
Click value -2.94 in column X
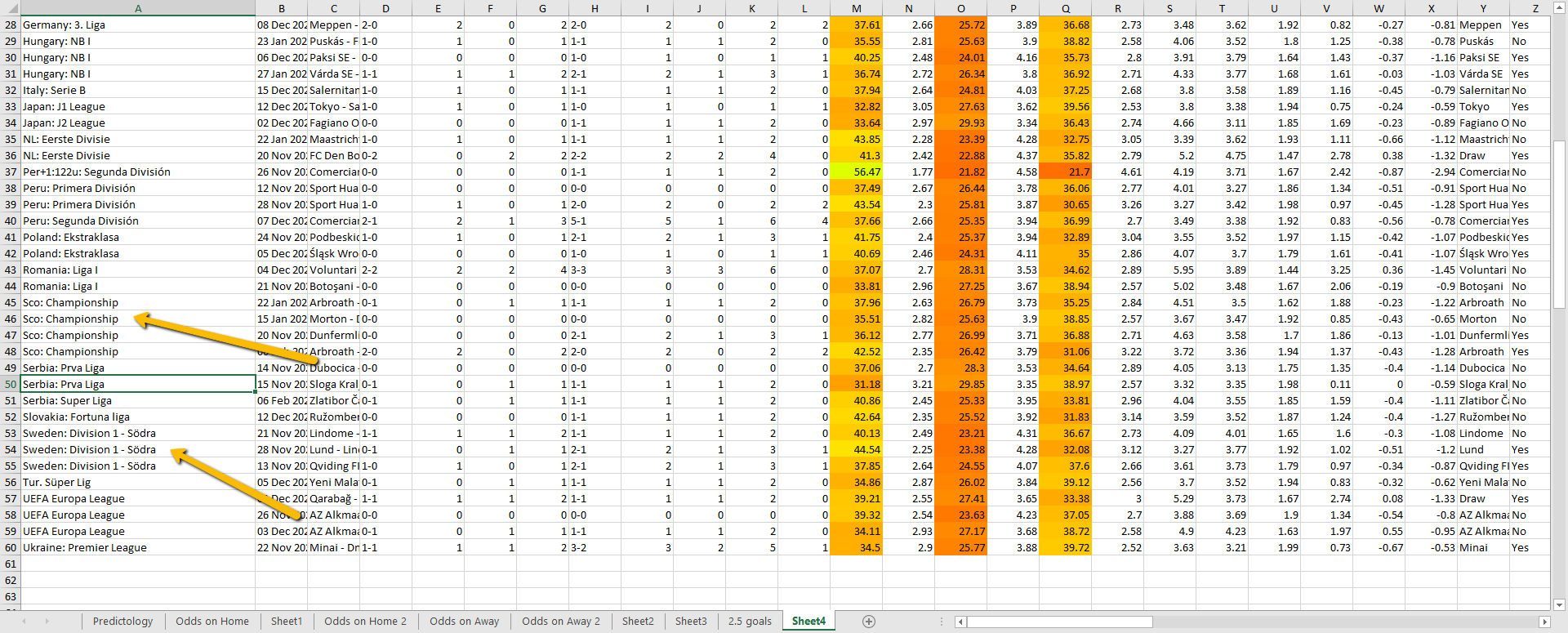point(1431,172)
